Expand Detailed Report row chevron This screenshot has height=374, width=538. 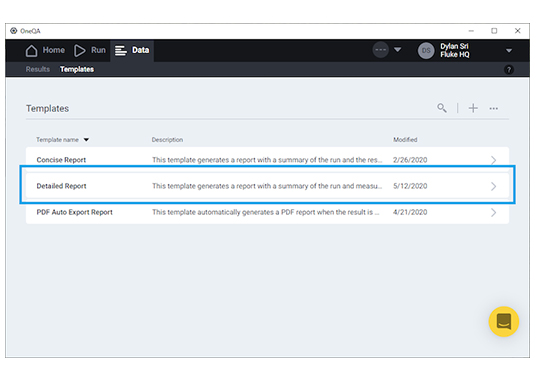[x=493, y=186]
